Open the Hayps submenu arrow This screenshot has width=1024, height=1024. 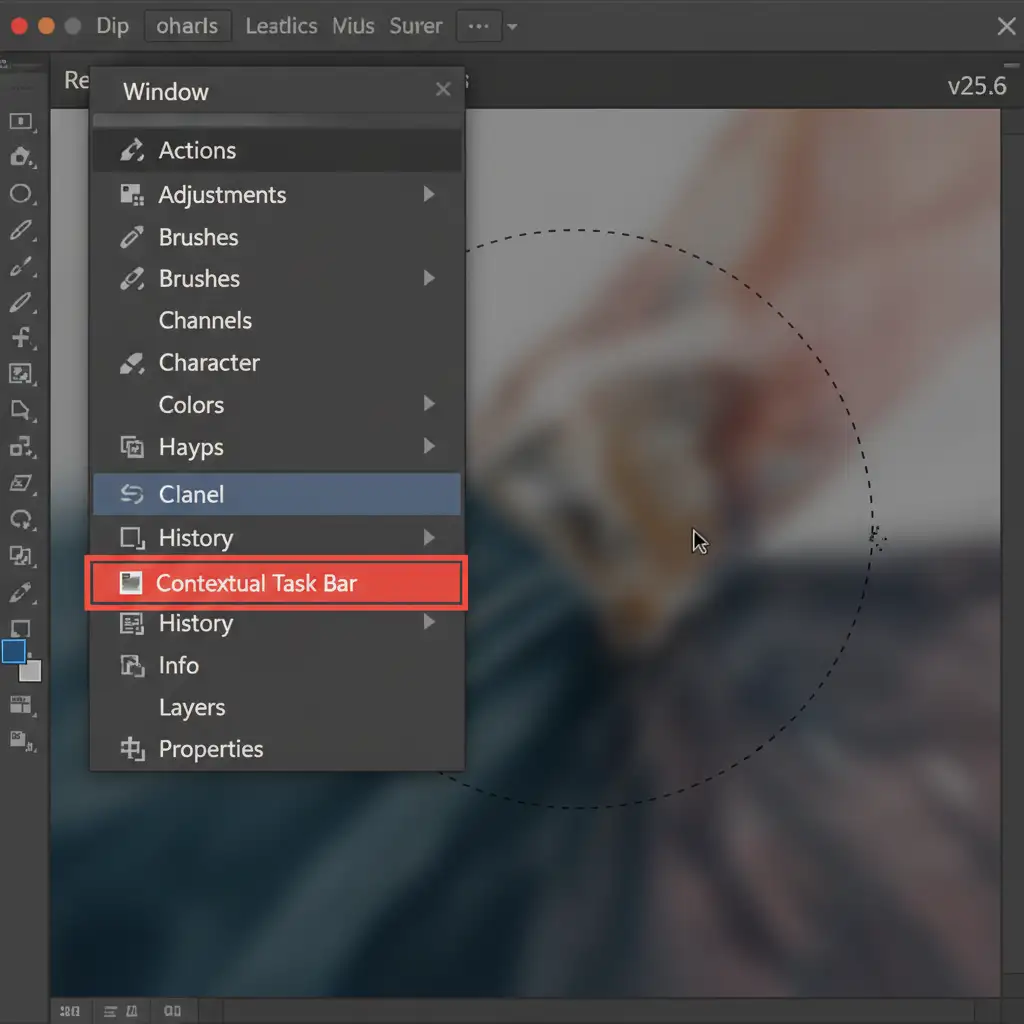[429, 446]
